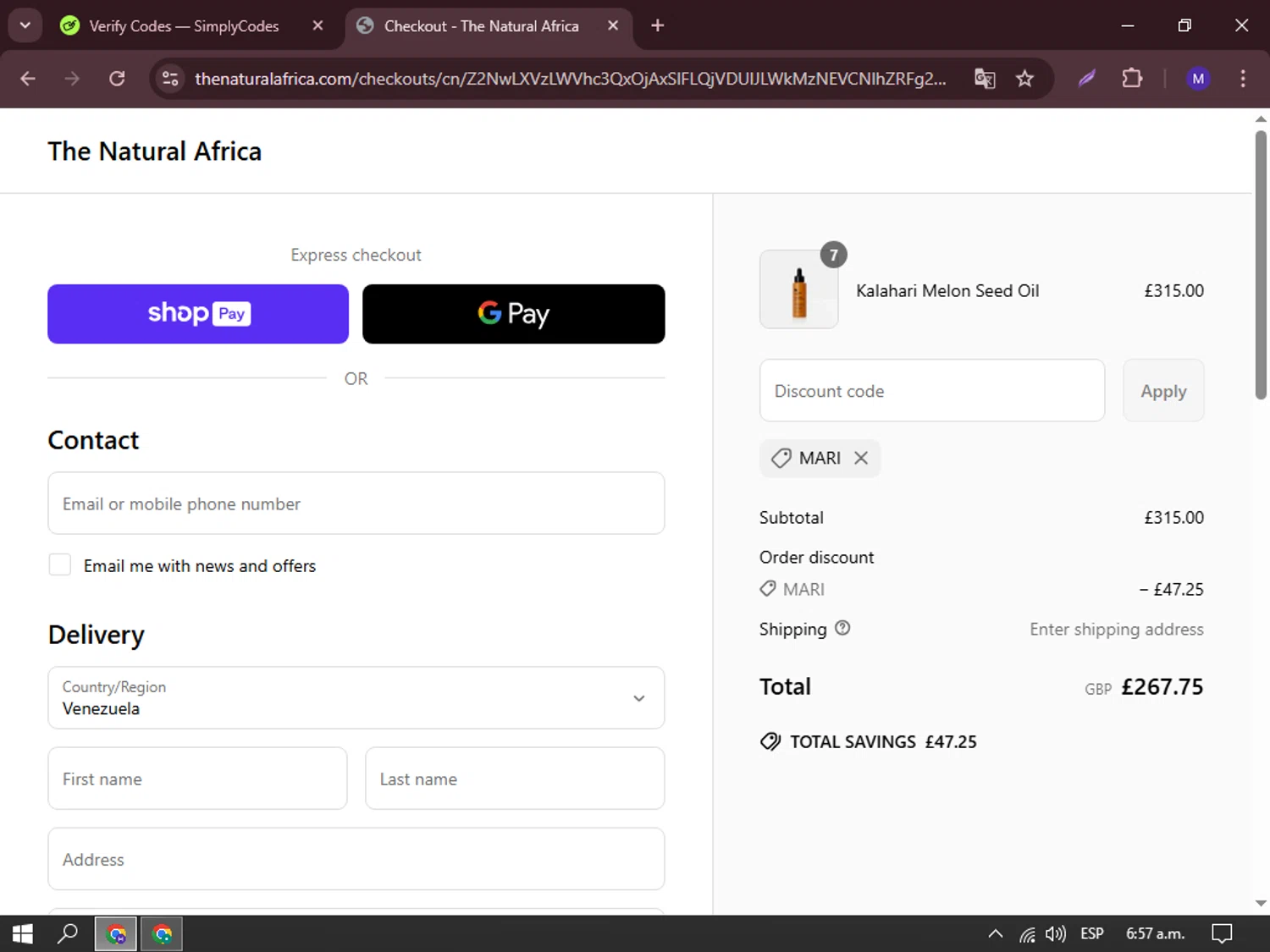Switch to the Verify Codes — SimplyCodes tab
The image size is (1270, 952).
tap(183, 26)
